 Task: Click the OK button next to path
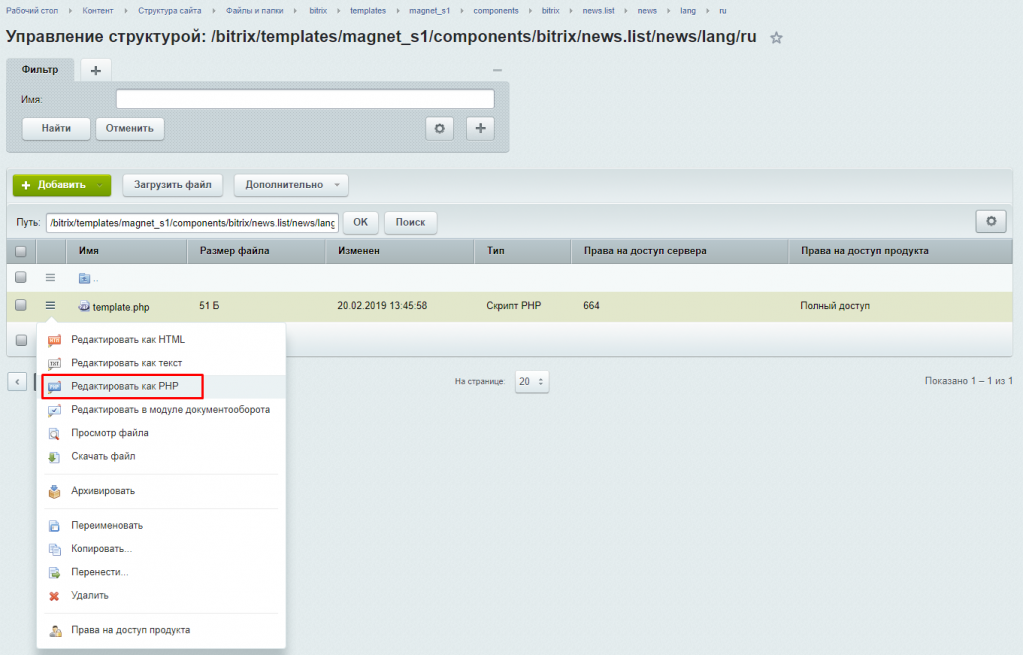click(360, 222)
